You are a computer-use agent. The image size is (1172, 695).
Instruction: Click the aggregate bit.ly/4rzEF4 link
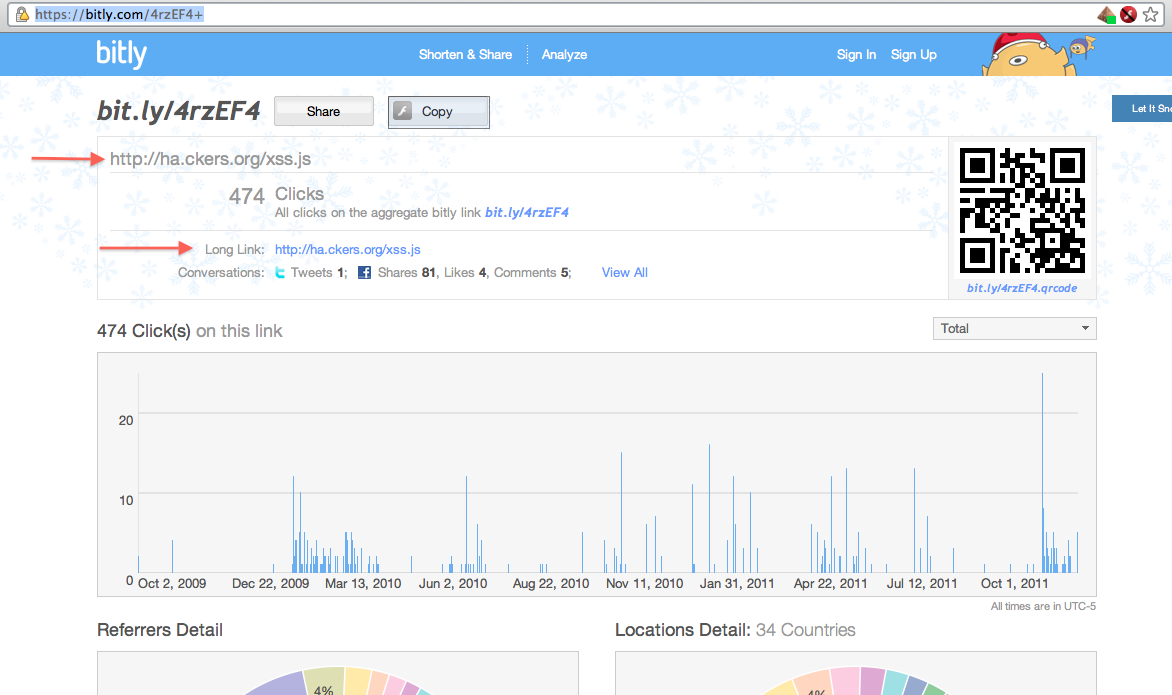[527, 212]
